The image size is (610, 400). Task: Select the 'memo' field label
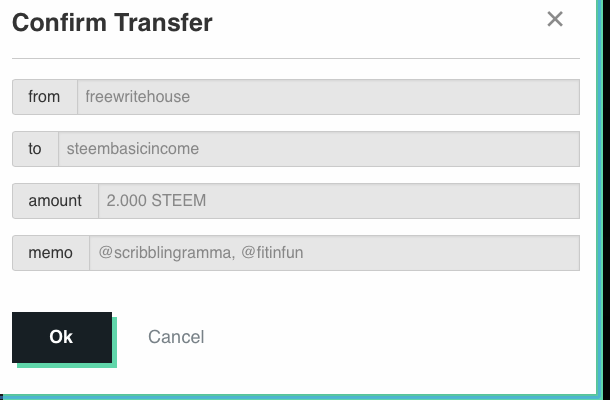51,253
